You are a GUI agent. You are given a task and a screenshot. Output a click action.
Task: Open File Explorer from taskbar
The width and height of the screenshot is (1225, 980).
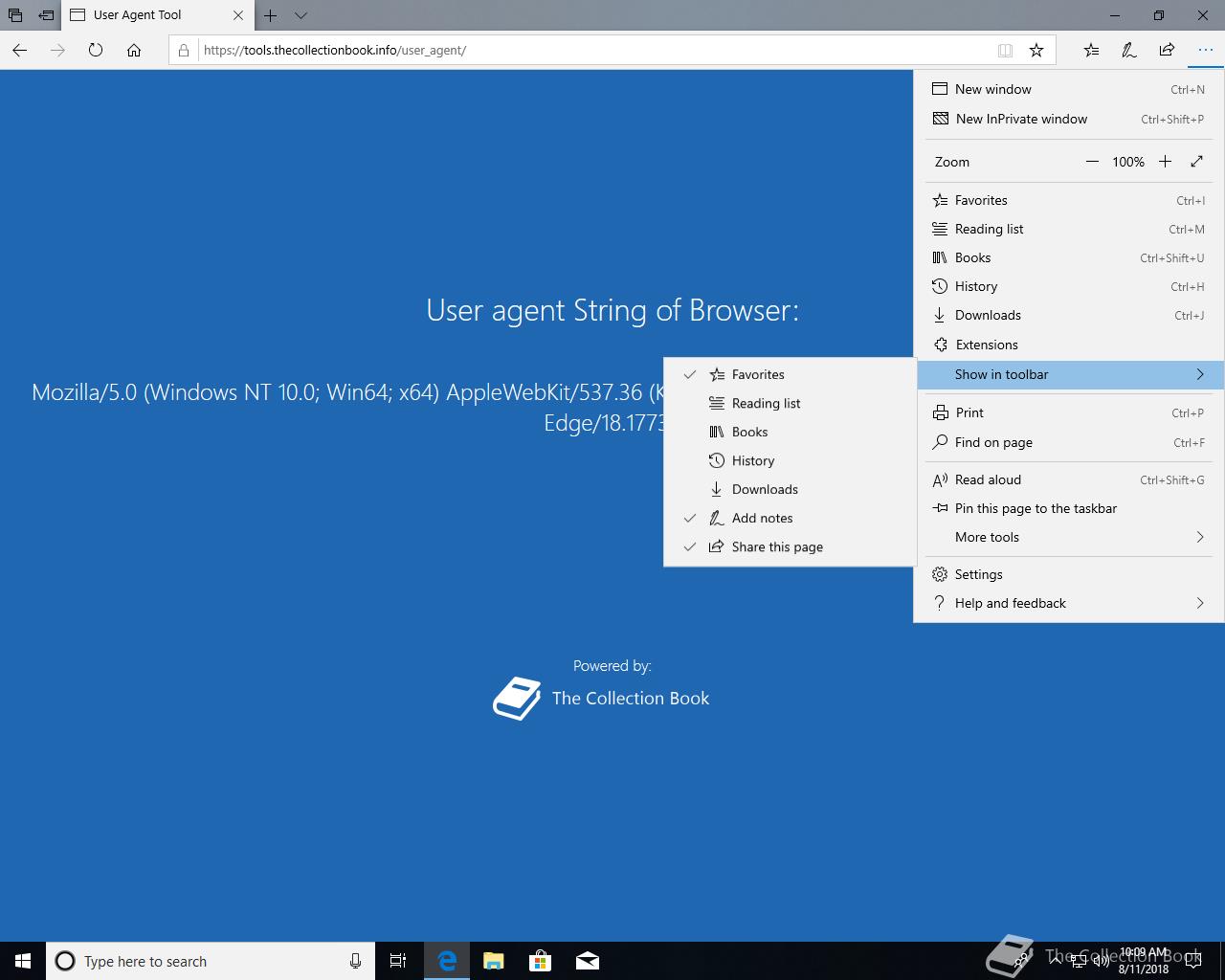[x=494, y=961]
